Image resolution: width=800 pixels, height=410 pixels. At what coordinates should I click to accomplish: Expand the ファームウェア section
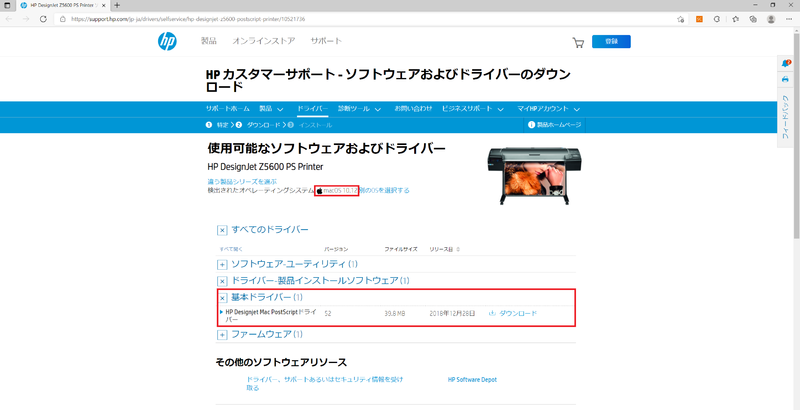(x=222, y=335)
